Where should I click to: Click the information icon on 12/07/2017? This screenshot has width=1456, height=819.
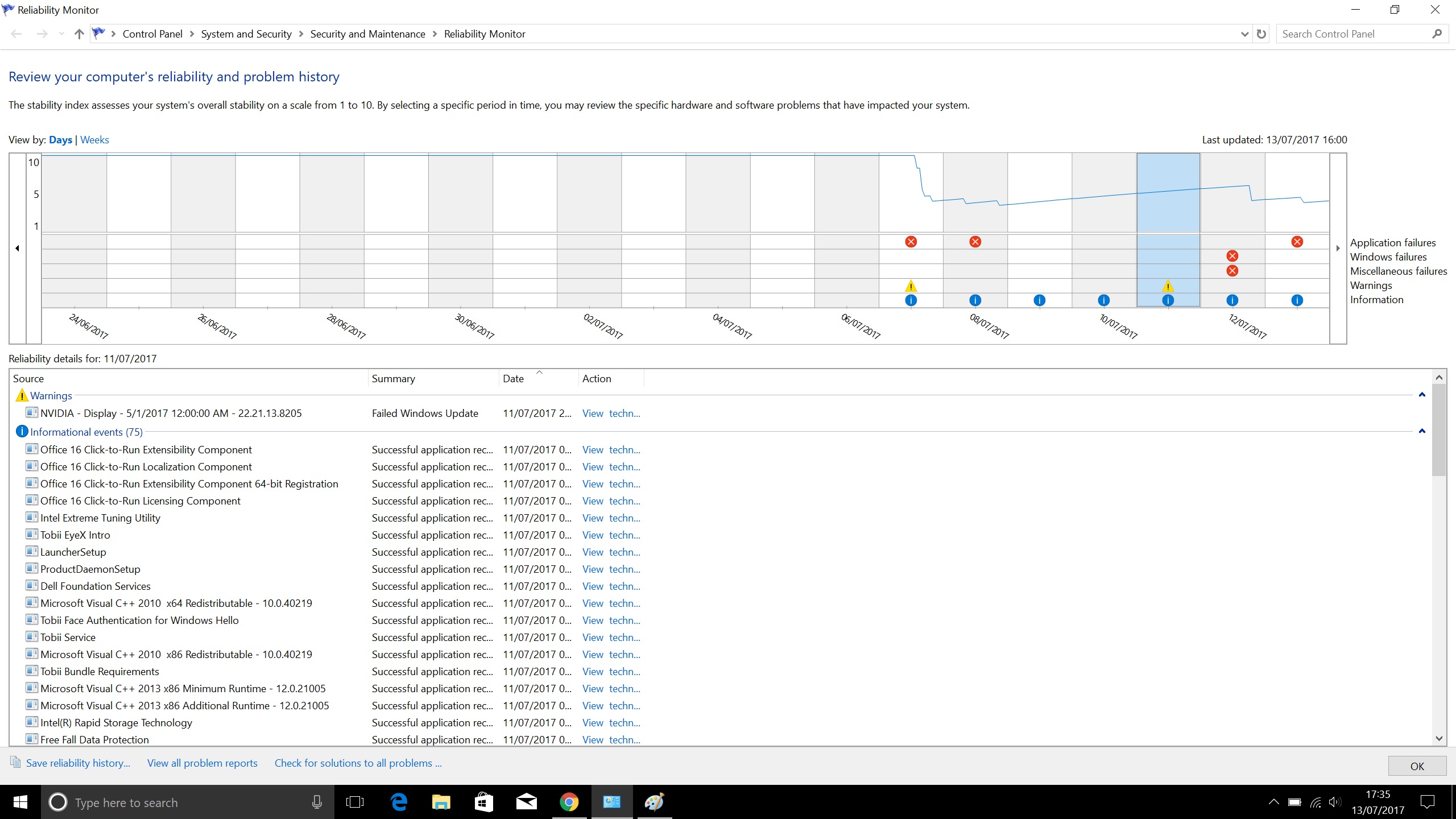coord(1232,300)
